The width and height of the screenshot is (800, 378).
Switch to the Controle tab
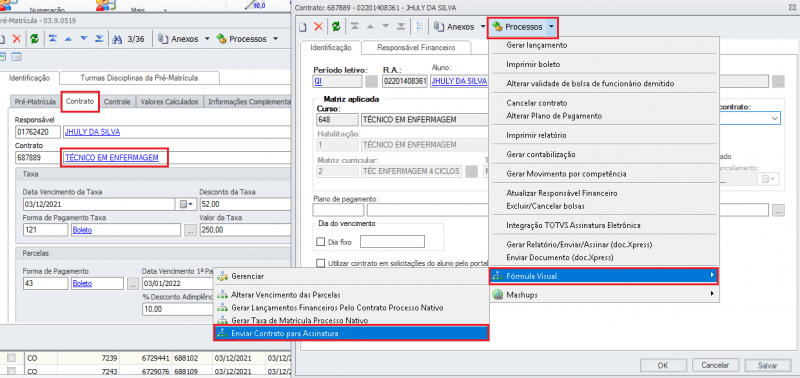pos(117,102)
